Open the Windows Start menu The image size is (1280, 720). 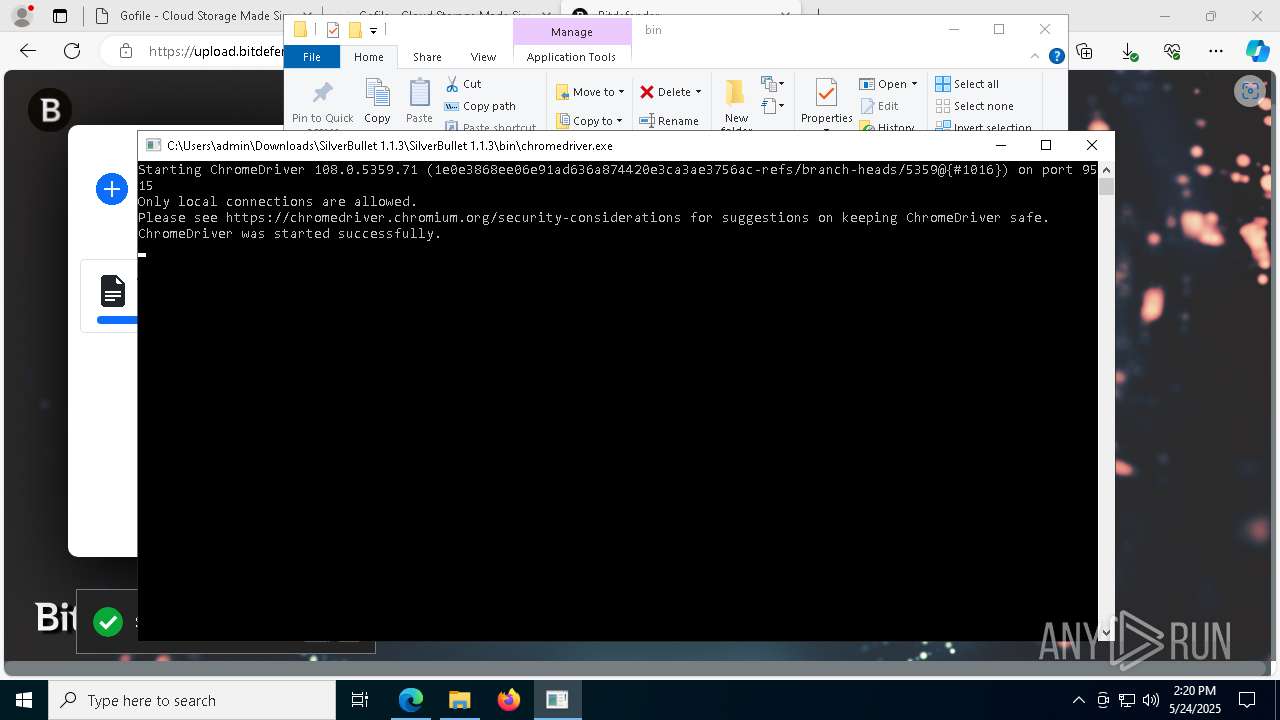(x=24, y=700)
